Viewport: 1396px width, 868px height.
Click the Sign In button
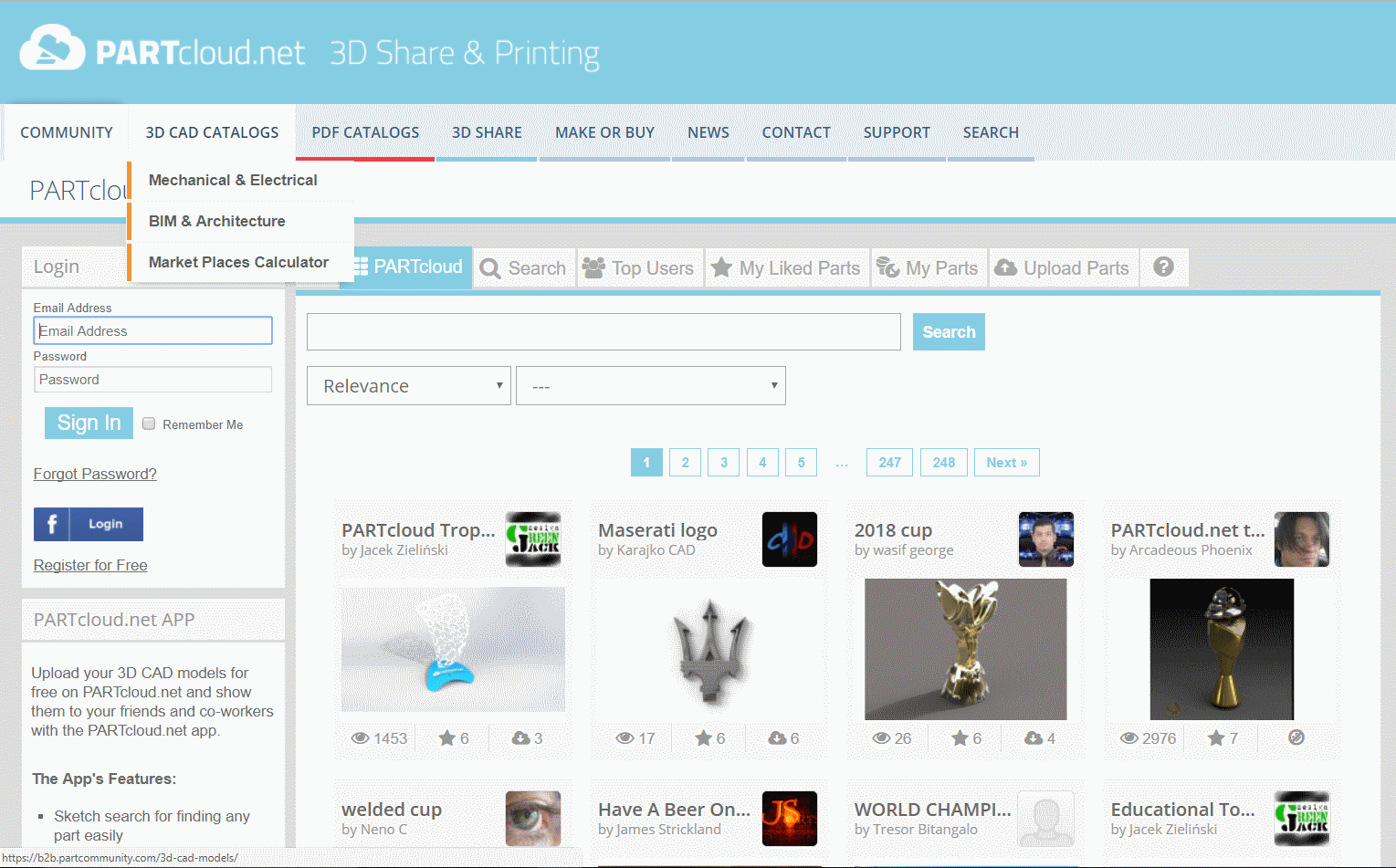[x=89, y=423]
